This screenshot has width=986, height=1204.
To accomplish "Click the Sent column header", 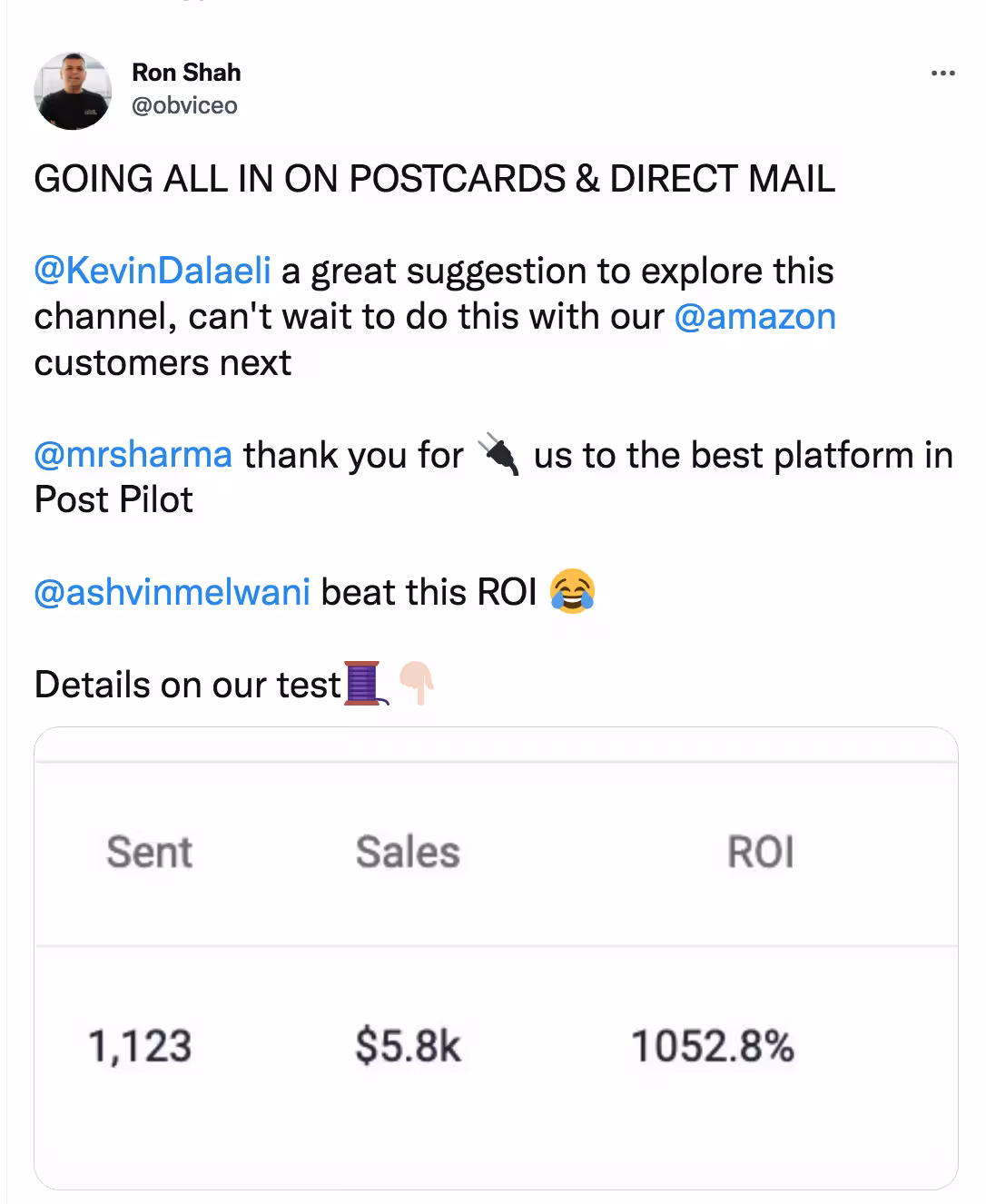I will click(x=149, y=852).
